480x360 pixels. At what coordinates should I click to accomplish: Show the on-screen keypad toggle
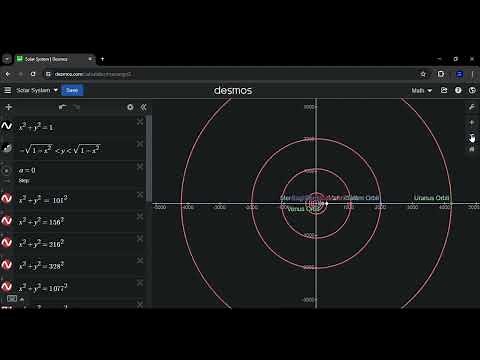[x=12, y=299]
